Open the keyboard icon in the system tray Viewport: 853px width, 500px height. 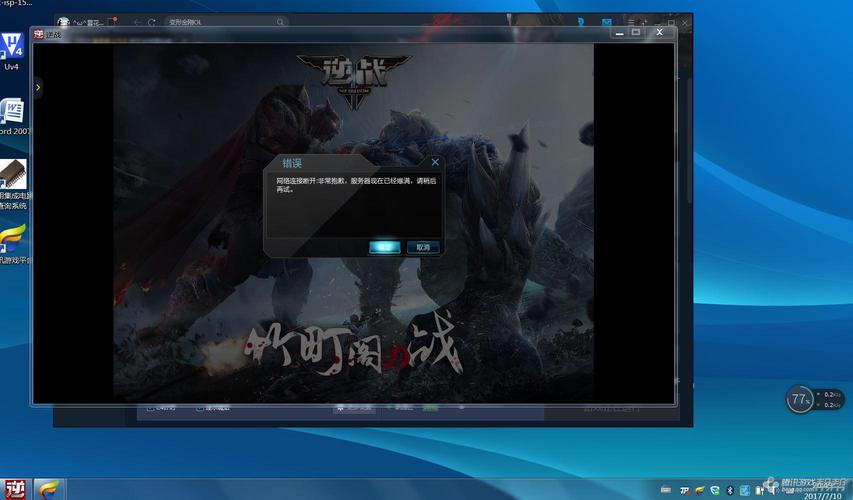point(666,490)
